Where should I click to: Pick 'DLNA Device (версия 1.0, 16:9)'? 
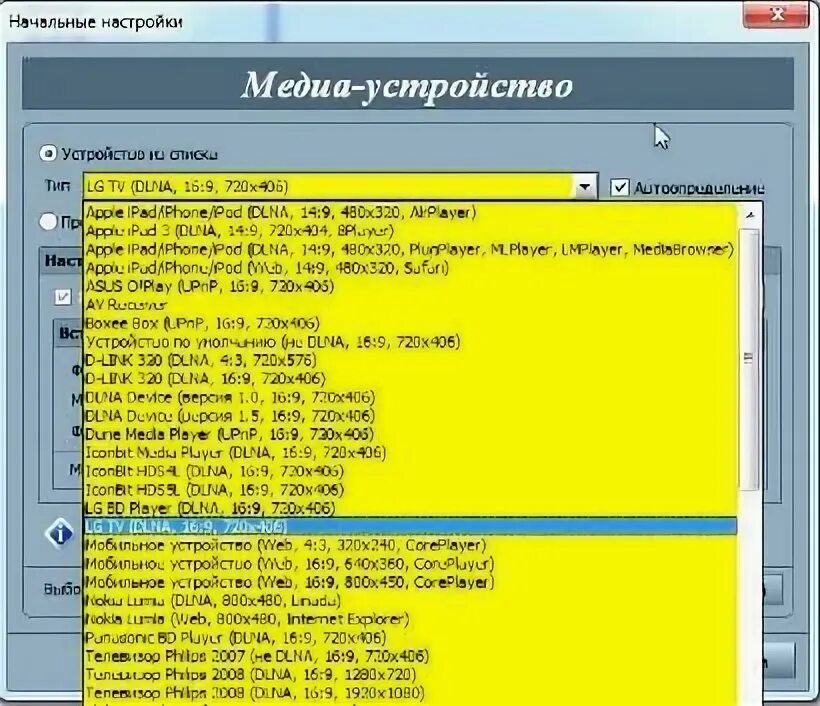(410, 397)
